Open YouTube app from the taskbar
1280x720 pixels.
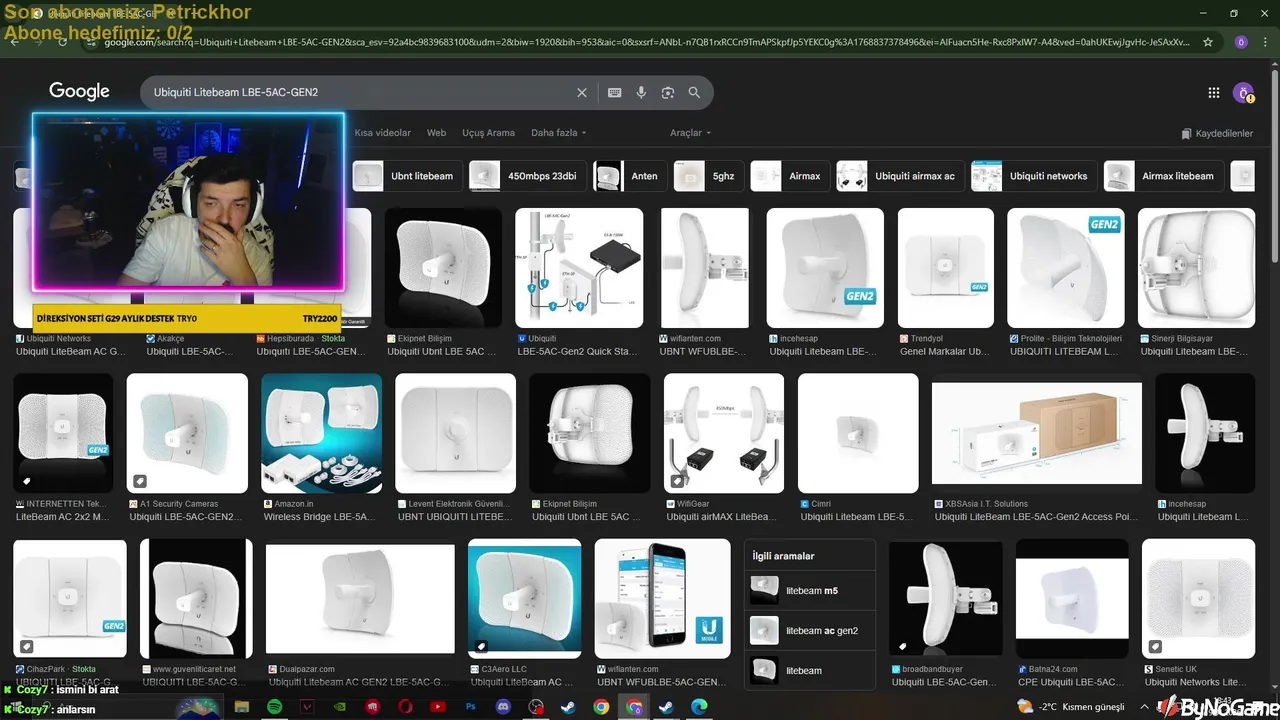(437, 707)
